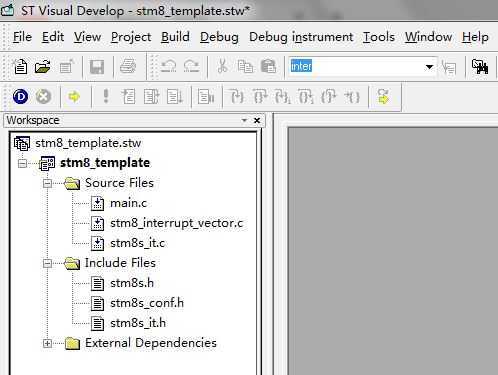Click the Paste clipboard icon
Viewport: 498px width, 375px height.
[268, 66]
